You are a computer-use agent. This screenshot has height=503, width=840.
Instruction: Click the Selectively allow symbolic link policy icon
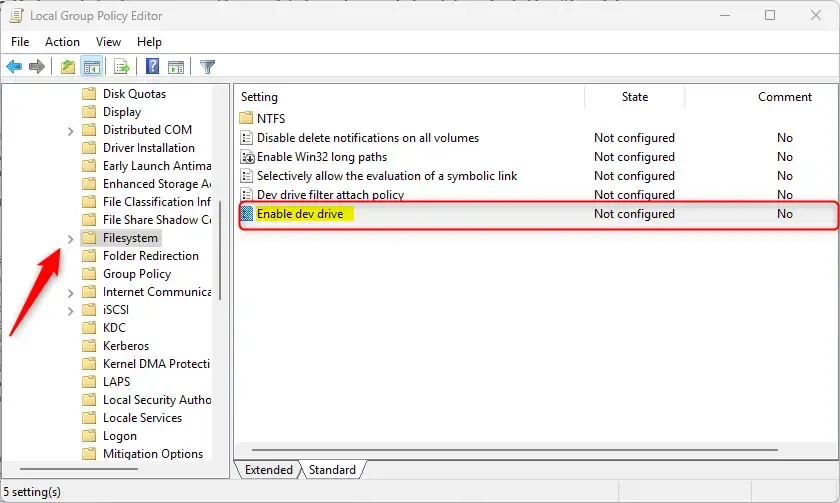pos(246,176)
